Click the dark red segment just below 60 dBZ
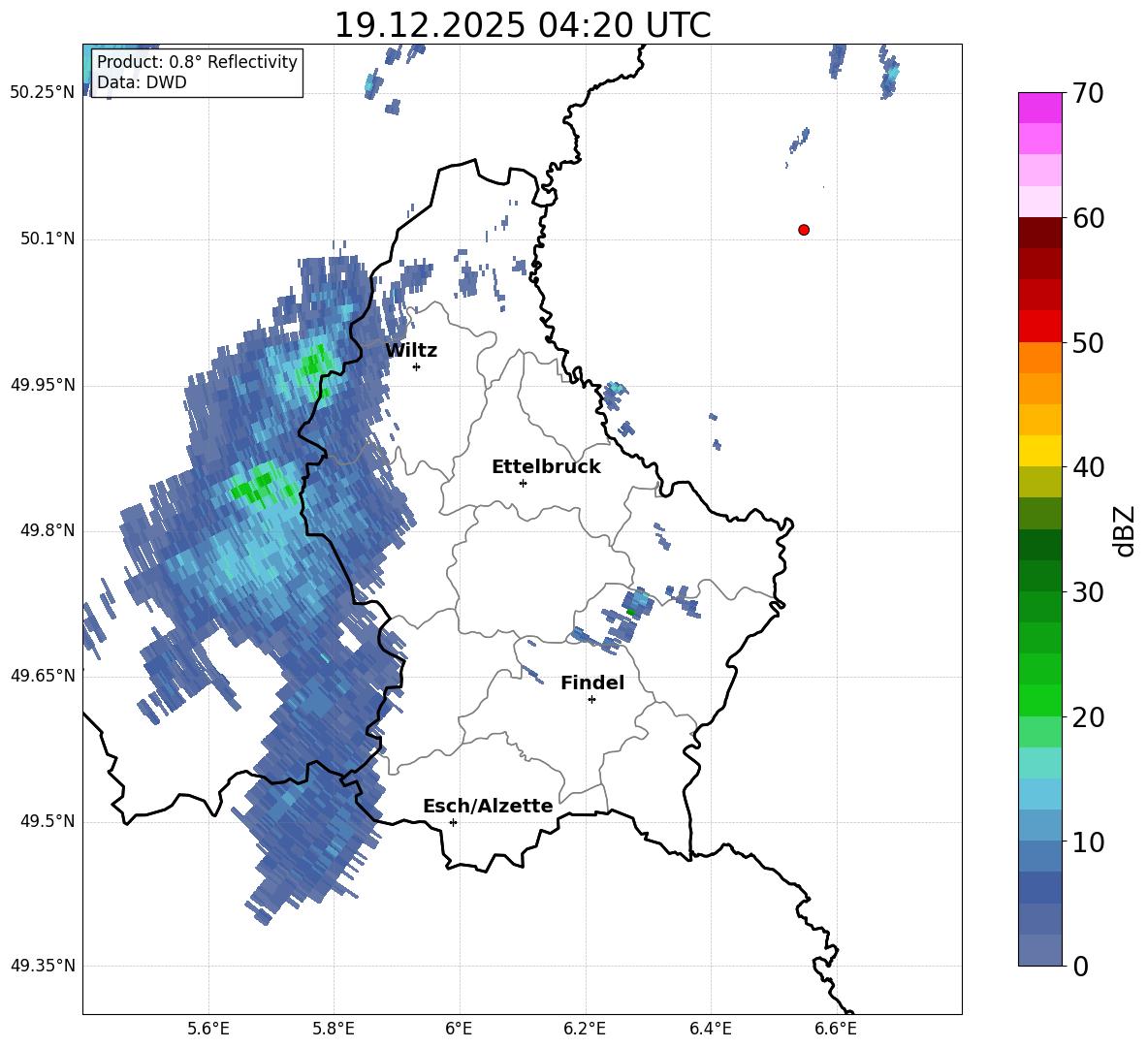The width and height of the screenshot is (1148, 1048). 1039,233
